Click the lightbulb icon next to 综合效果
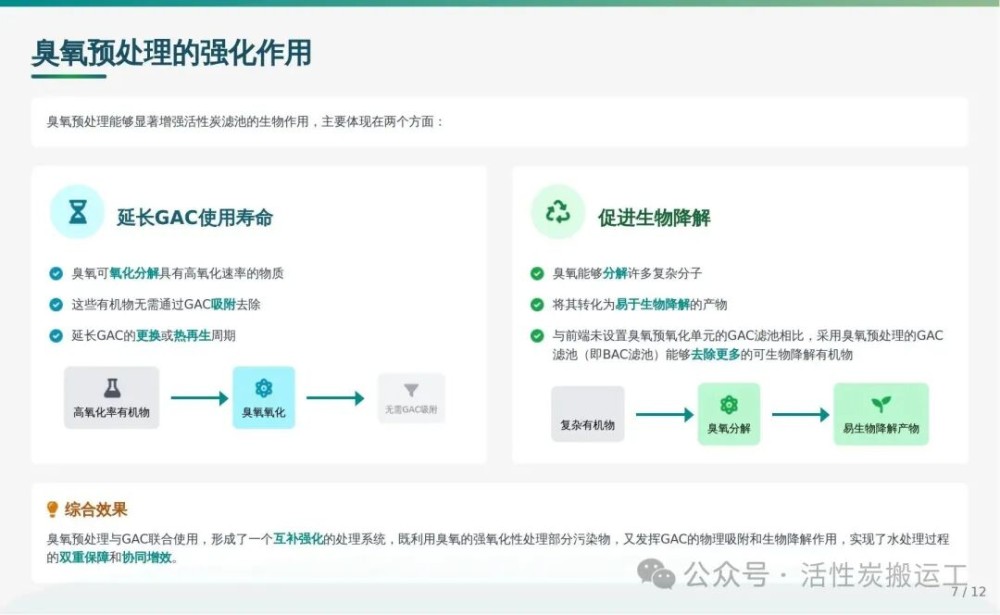Image resolution: width=1000 pixels, height=615 pixels. click(53, 510)
